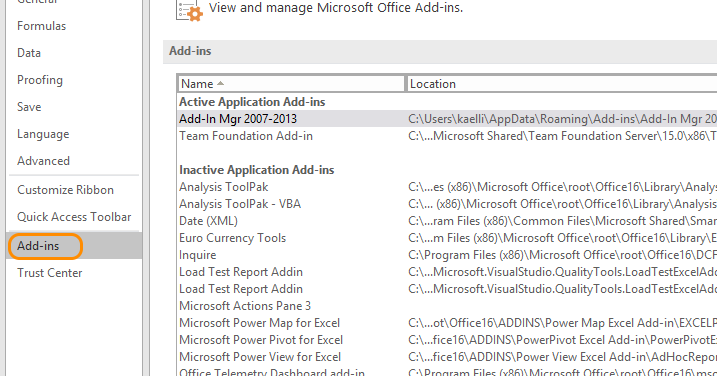Viewport: 717px width, 376px height.
Task: Sort add-ins by the Location column header
Action: (x=562, y=84)
